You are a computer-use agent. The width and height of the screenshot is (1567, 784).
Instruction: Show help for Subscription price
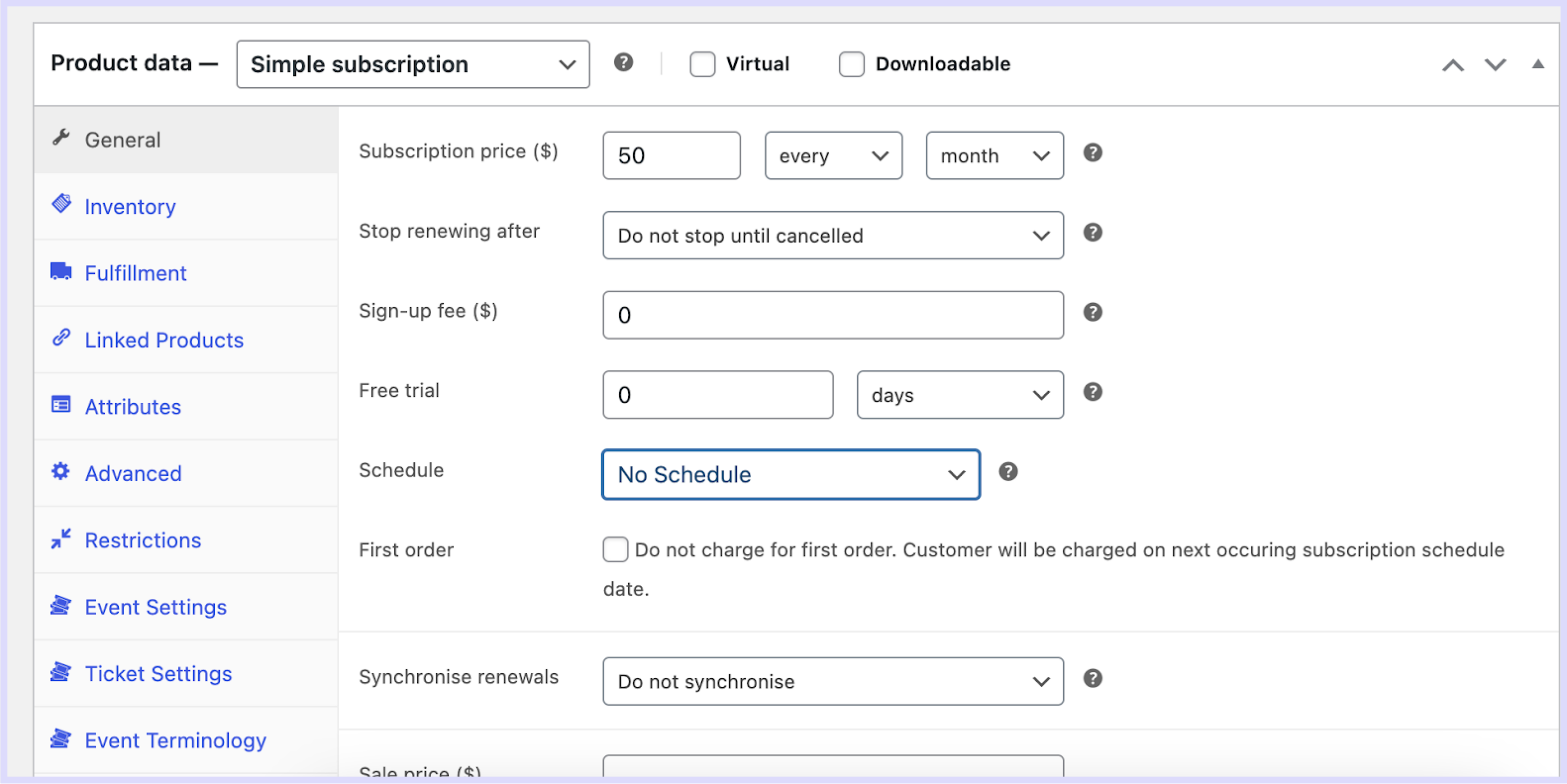click(1093, 152)
